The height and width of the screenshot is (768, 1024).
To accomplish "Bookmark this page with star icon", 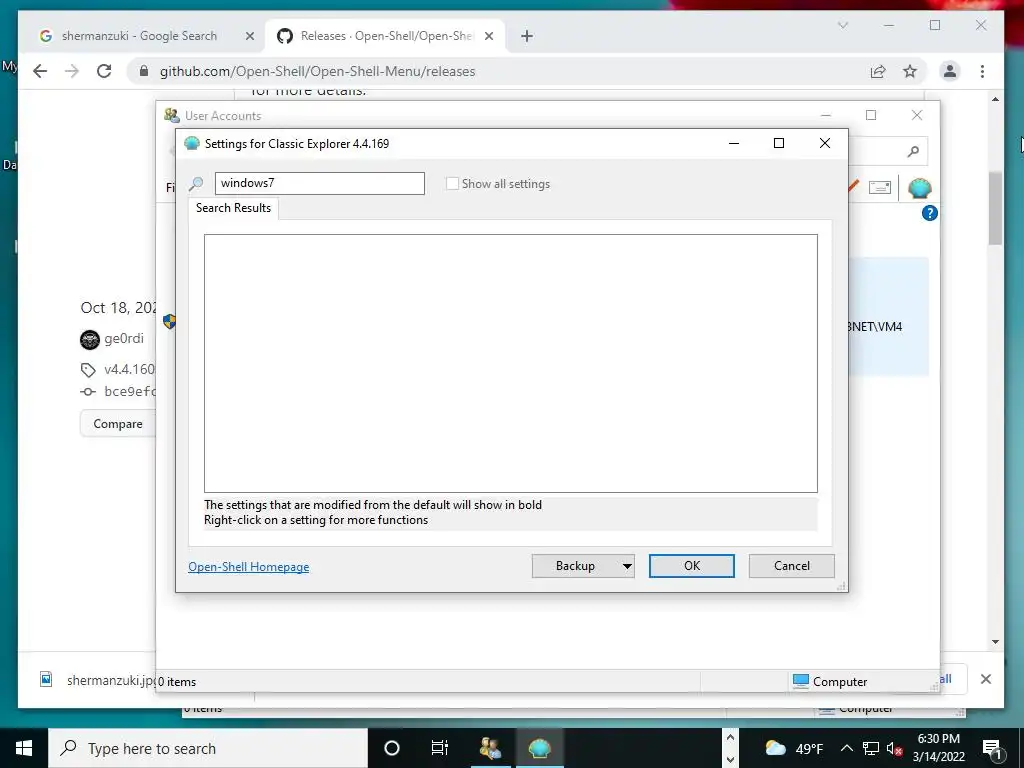I will click(910, 71).
